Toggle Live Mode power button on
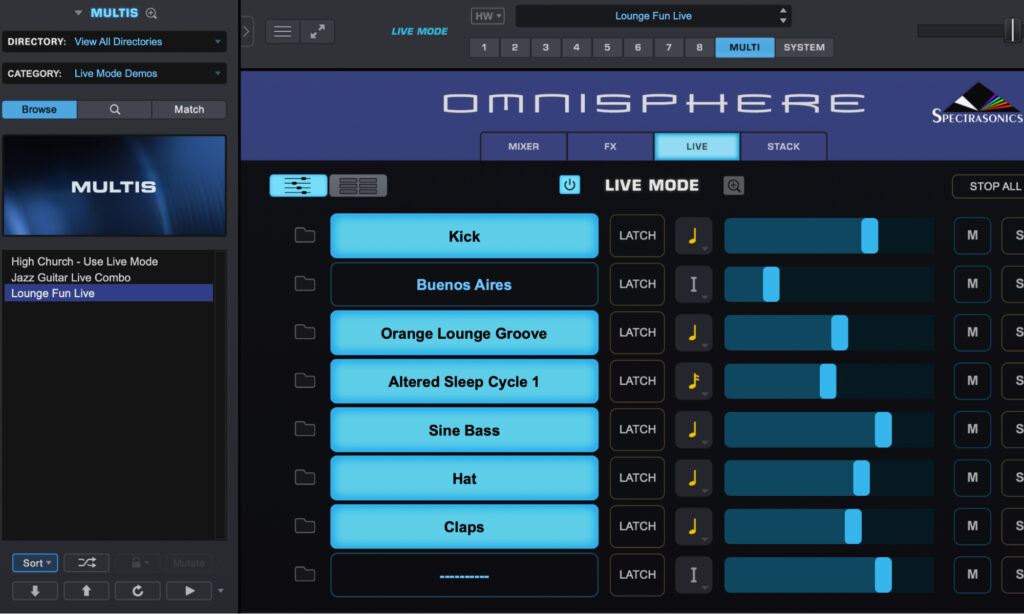This screenshot has width=1024, height=614. coord(569,185)
